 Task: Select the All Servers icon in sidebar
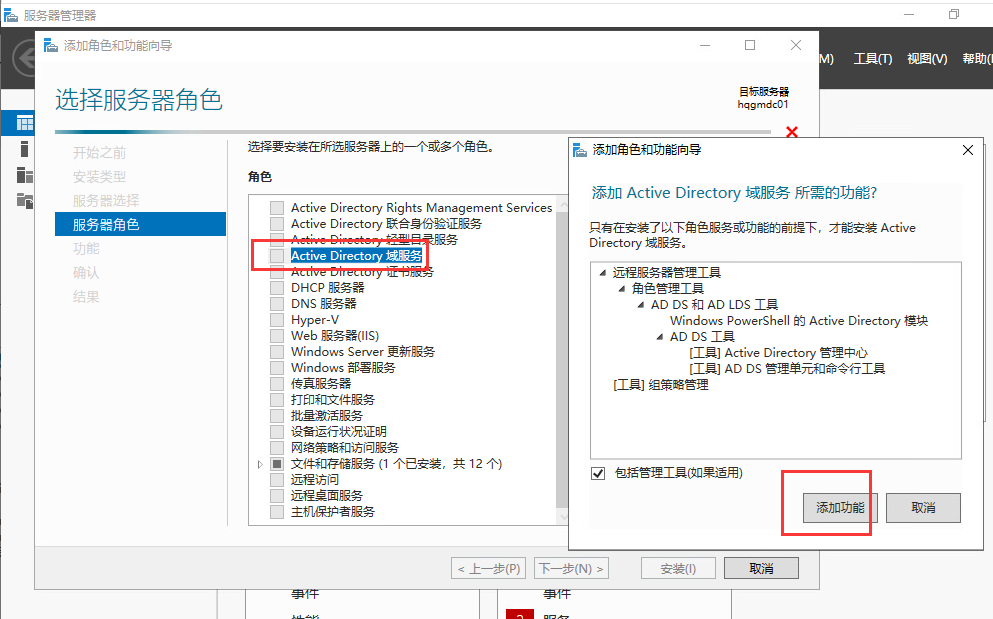24,175
